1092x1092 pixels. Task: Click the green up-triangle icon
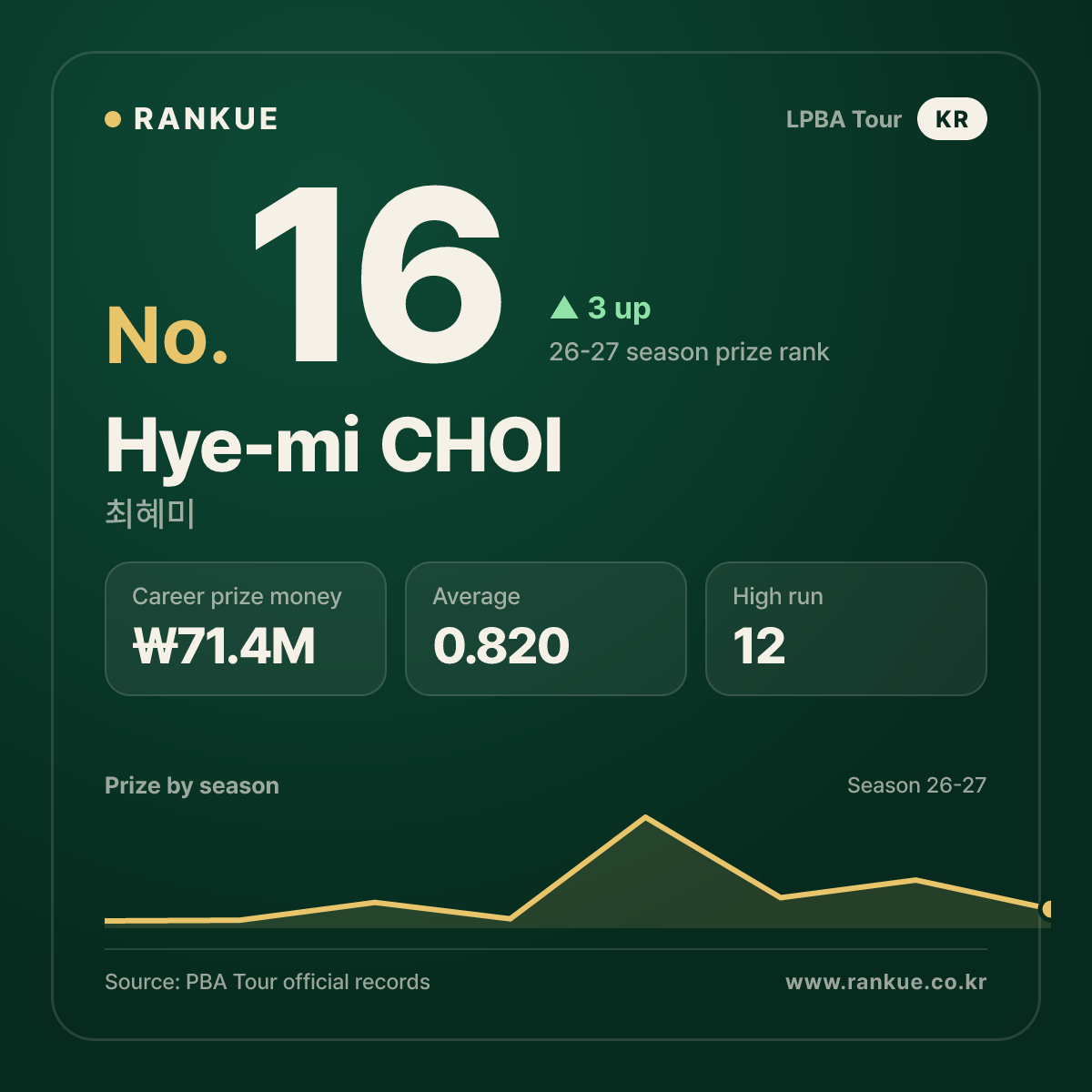click(564, 308)
